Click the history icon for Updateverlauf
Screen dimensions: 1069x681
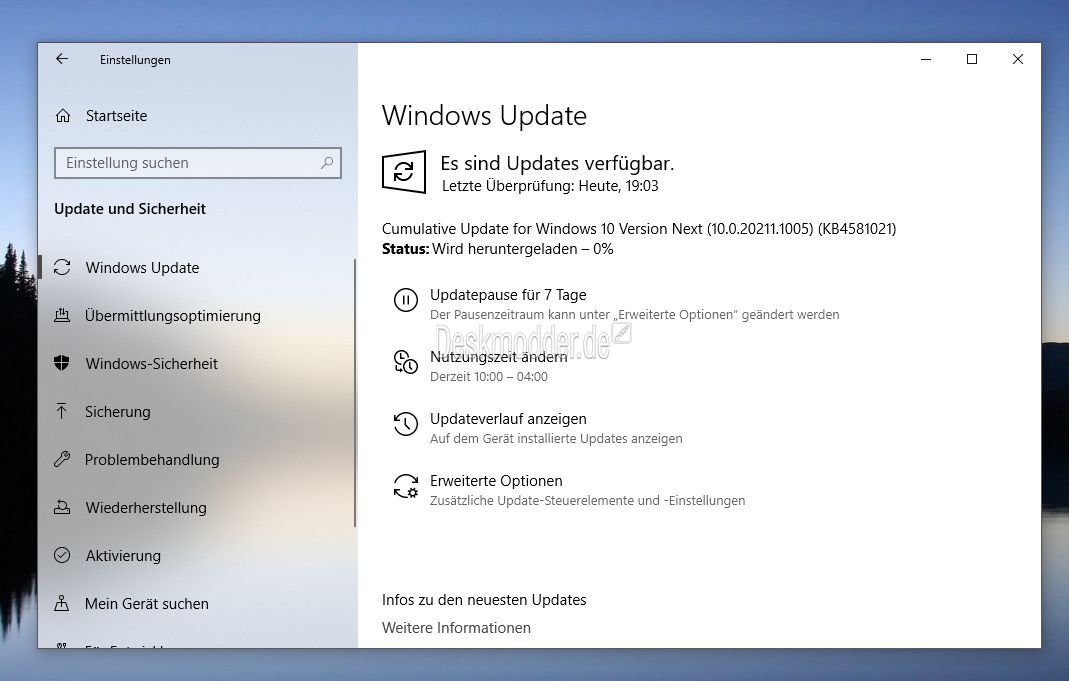coord(406,424)
